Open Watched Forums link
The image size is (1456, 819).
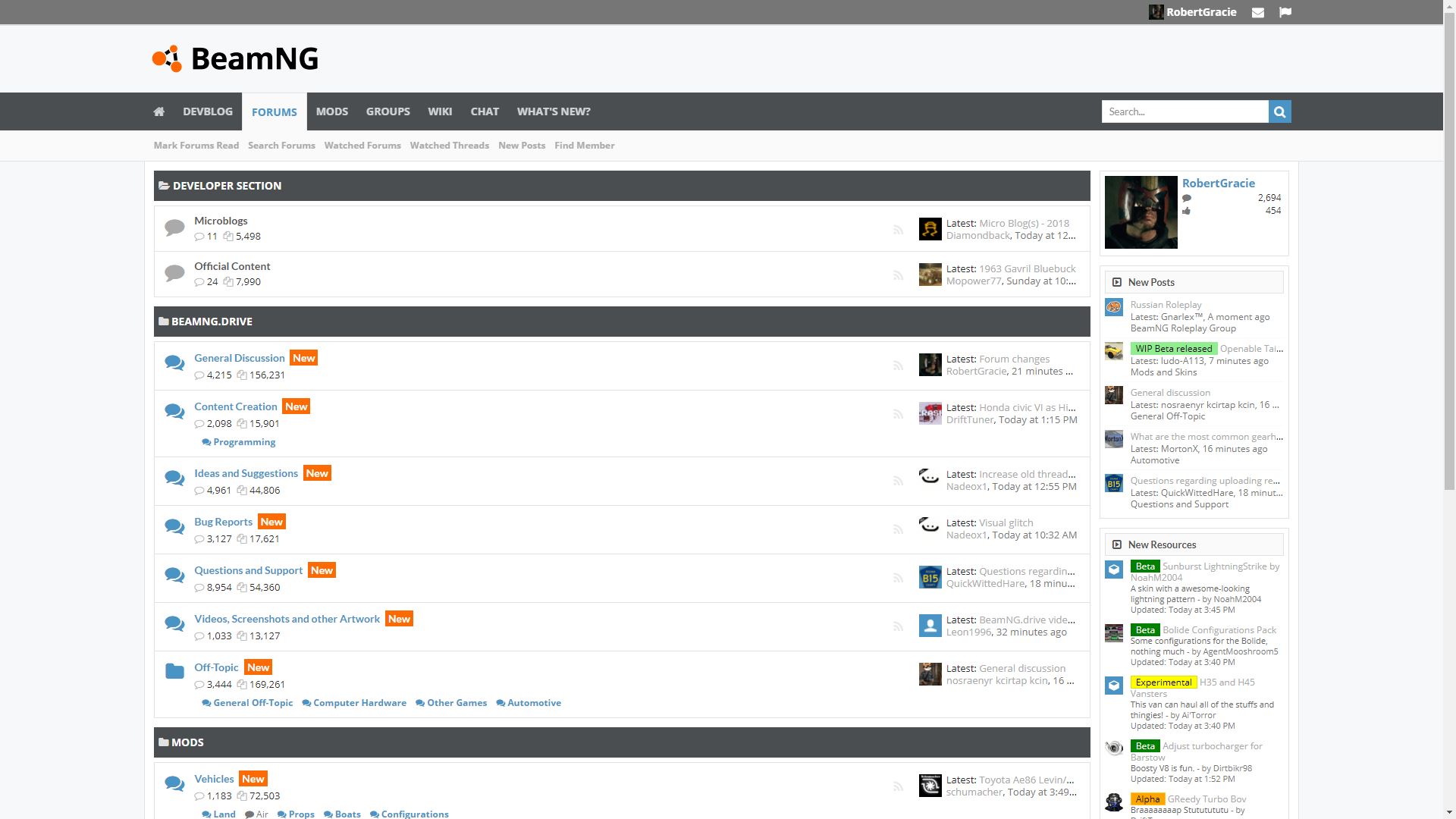tap(362, 146)
